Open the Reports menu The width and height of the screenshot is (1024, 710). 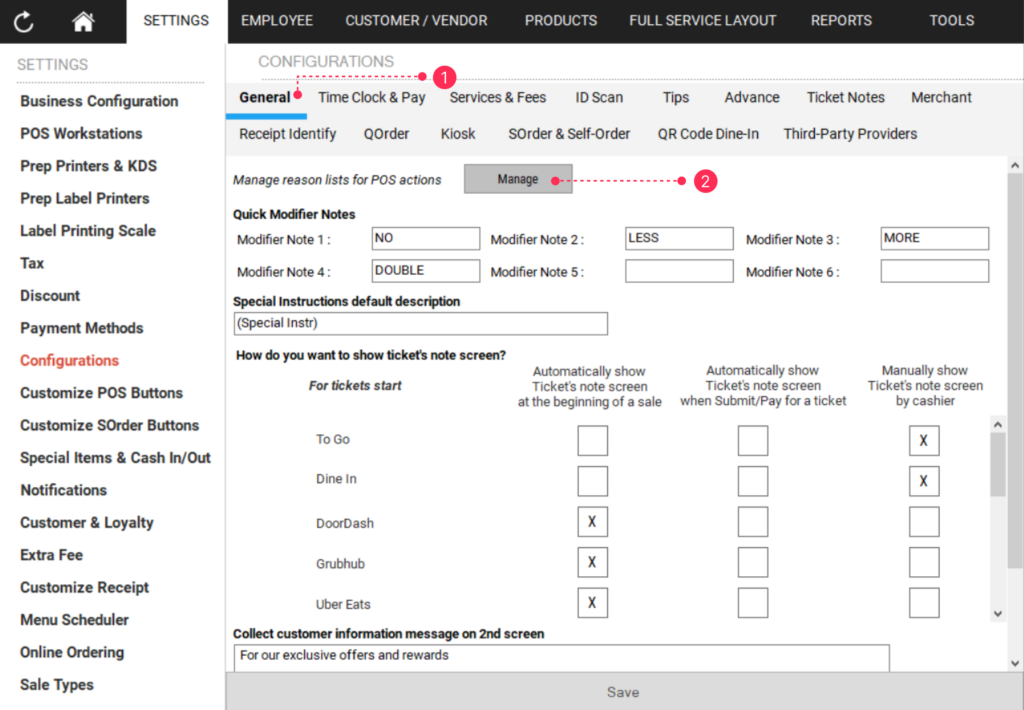[x=841, y=21]
